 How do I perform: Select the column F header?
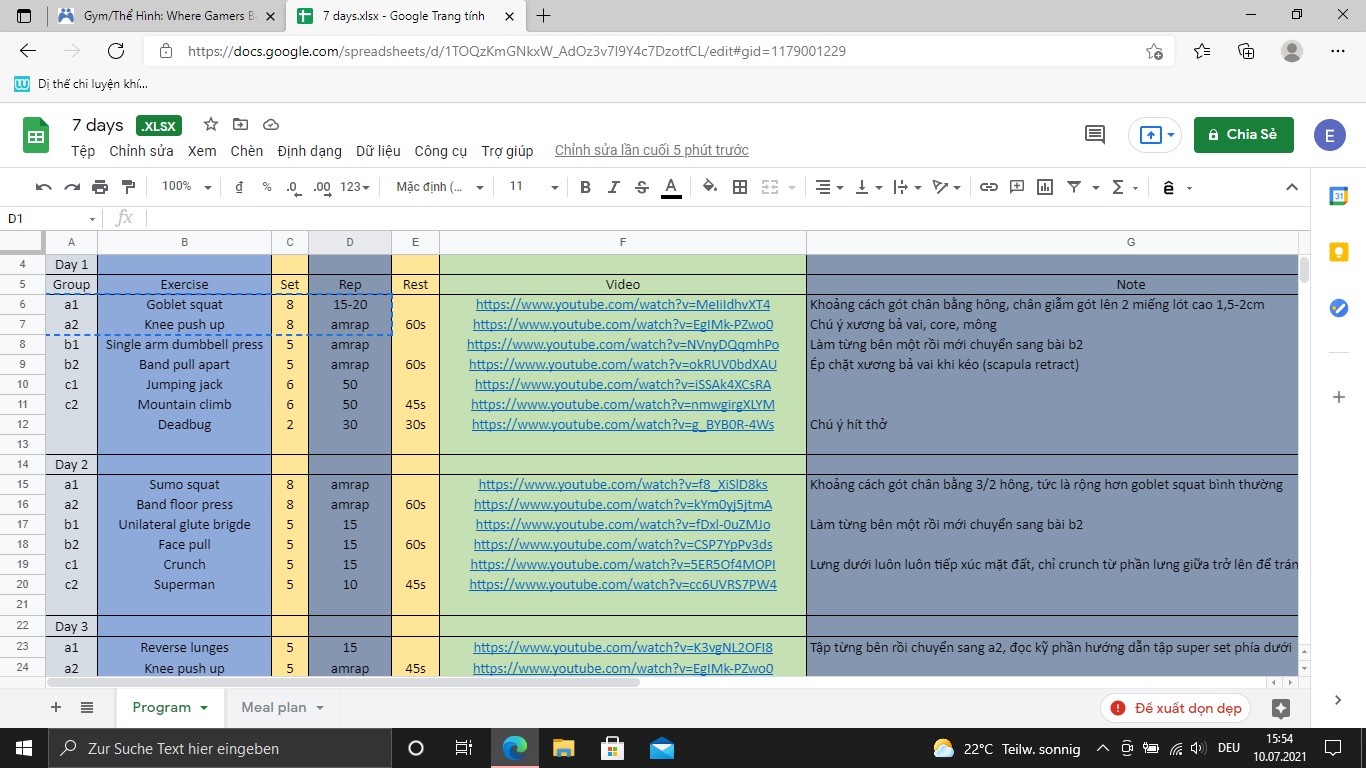click(x=622, y=242)
